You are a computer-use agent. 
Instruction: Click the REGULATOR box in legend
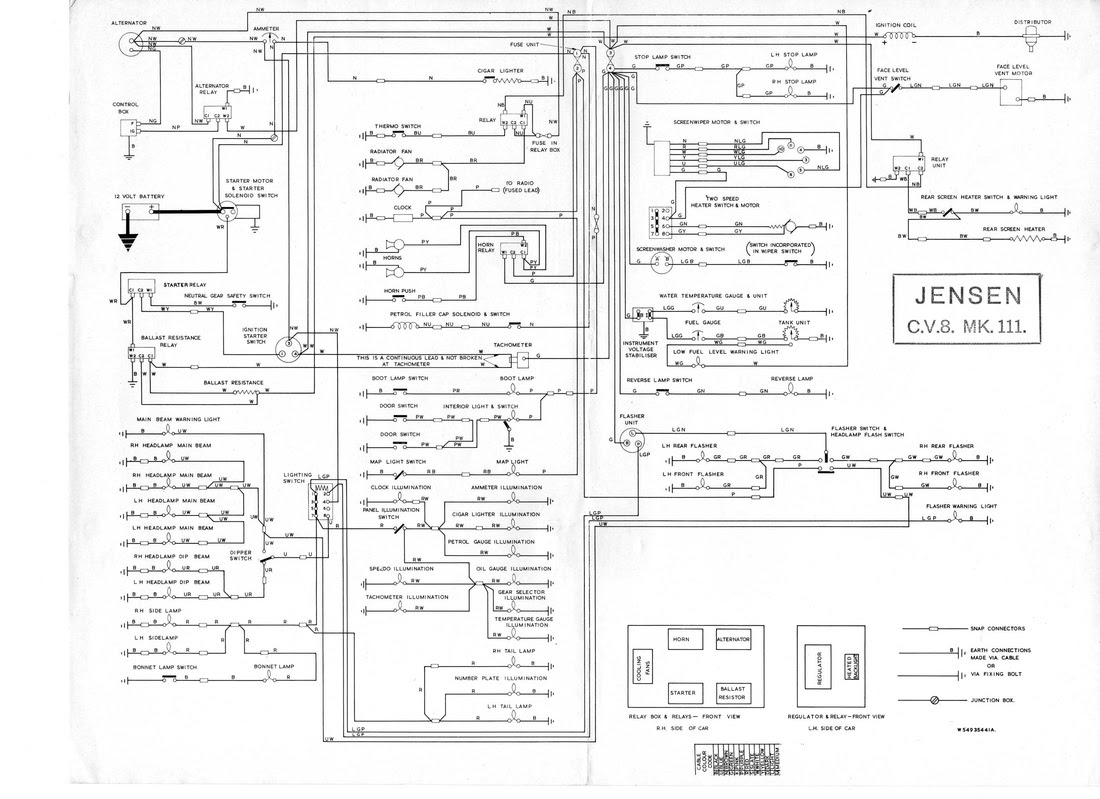819,669
